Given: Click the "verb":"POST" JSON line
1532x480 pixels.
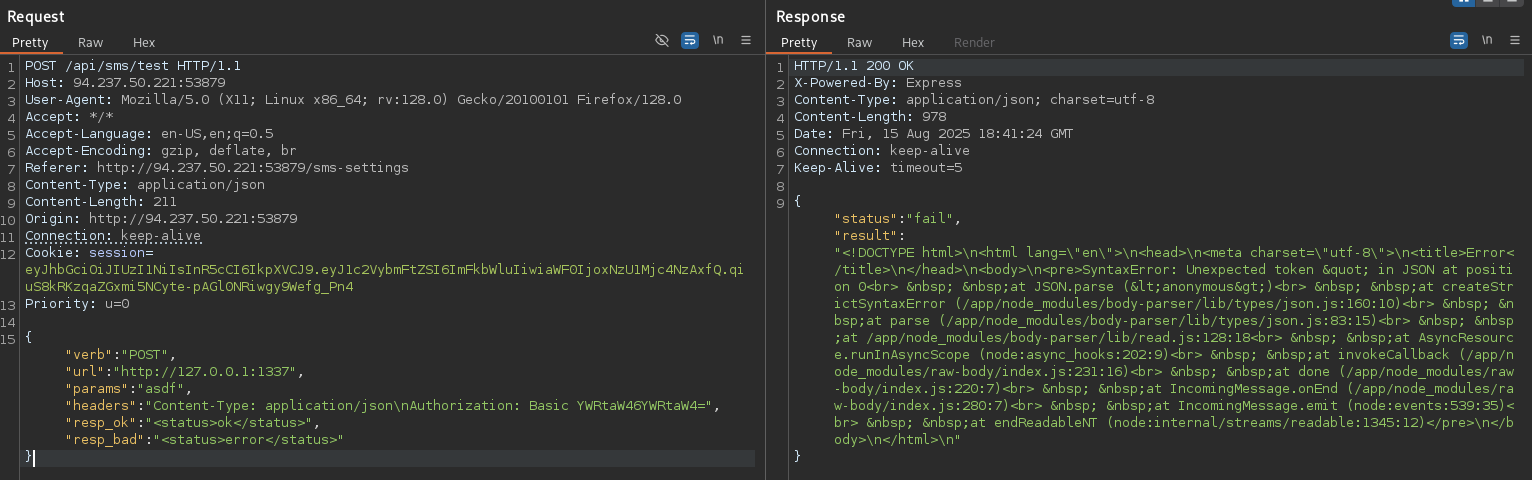Looking at the screenshot, I should [121, 355].
